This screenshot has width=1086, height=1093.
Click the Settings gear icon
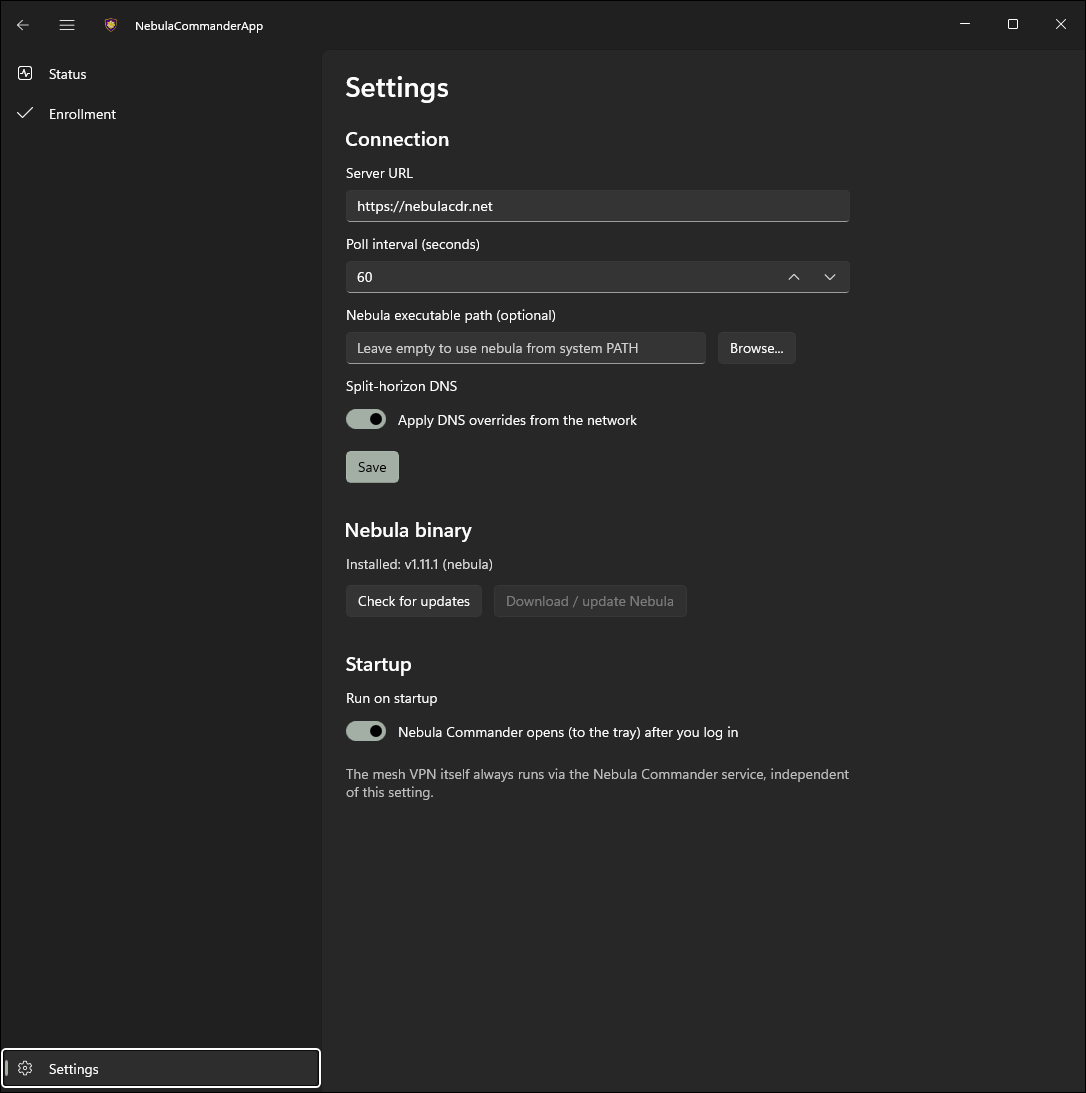point(25,1068)
